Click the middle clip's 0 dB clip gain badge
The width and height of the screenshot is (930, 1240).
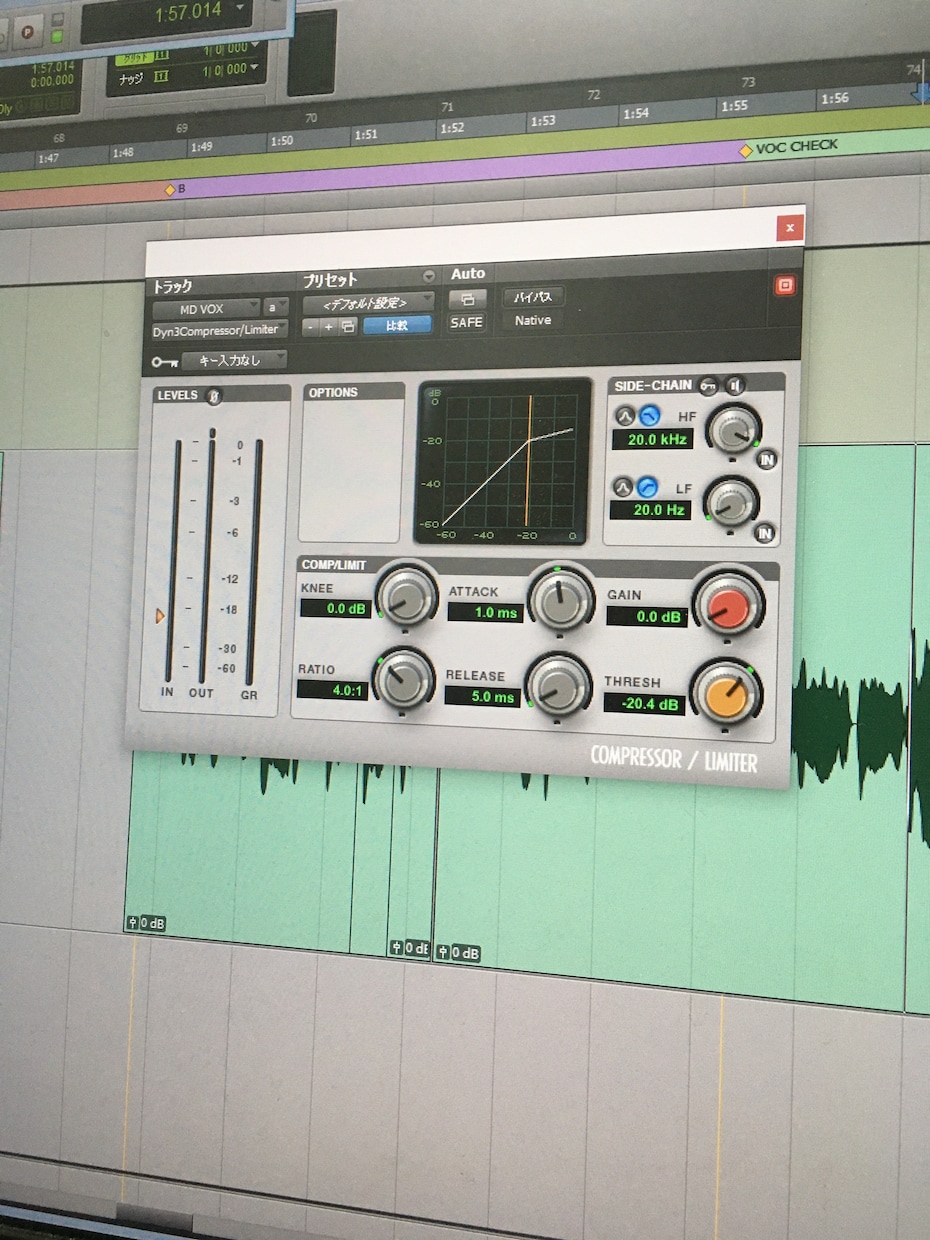(x=409, y=948)
